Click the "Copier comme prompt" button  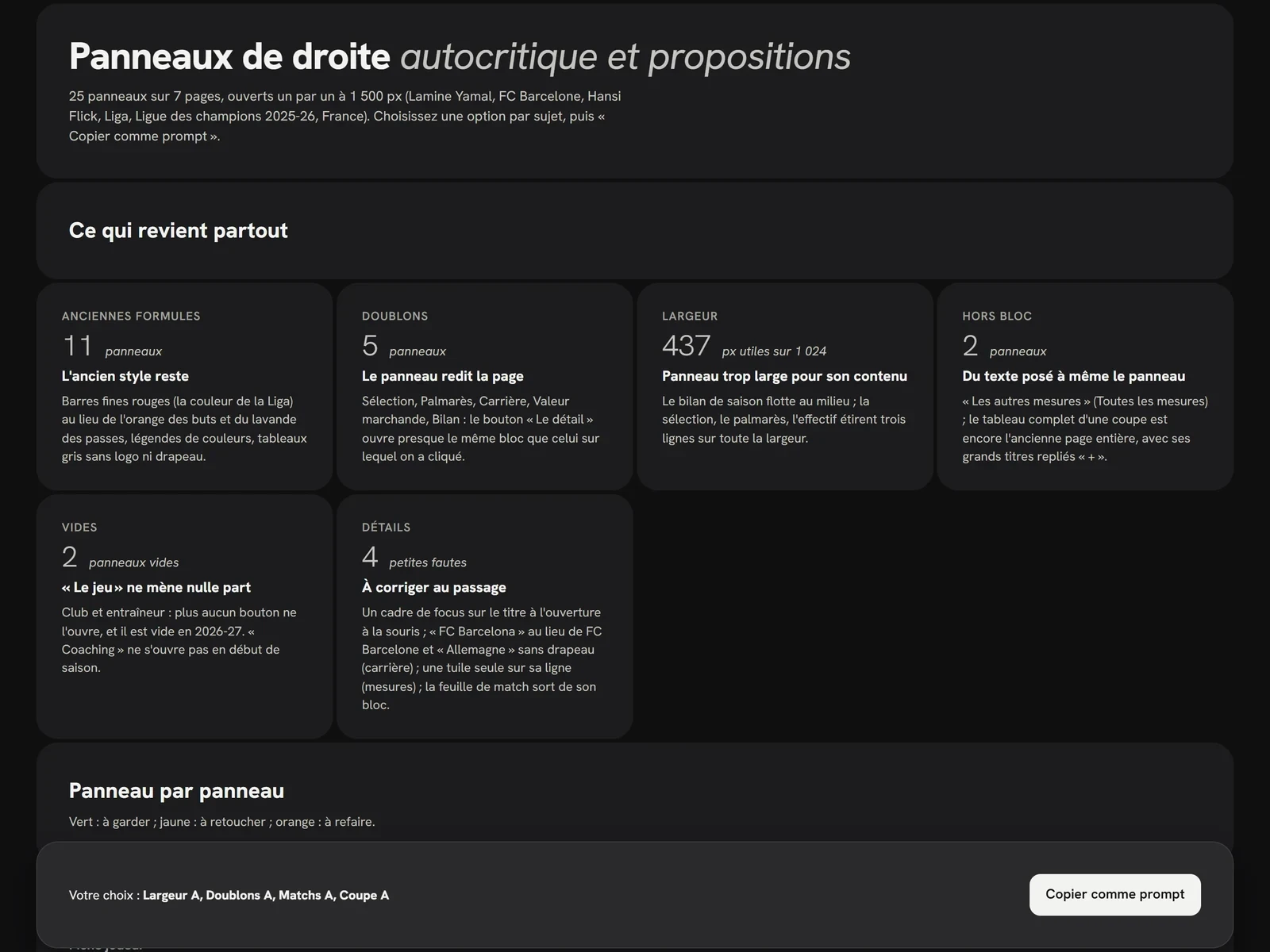1114,894
